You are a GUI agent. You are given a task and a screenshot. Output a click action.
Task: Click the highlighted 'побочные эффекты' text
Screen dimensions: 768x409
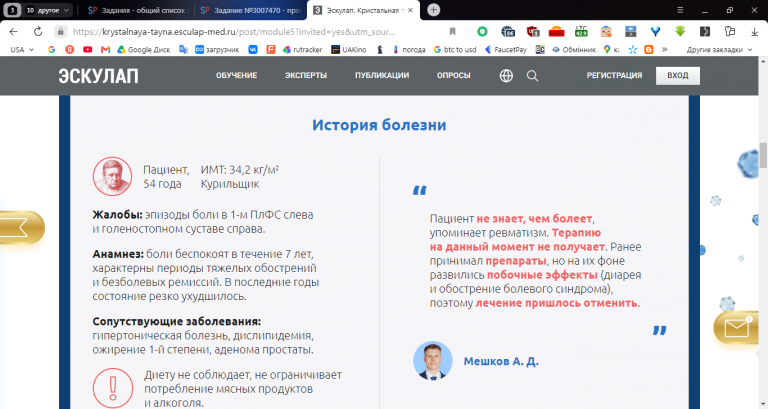pyautogui.click(x=542, y=275)
